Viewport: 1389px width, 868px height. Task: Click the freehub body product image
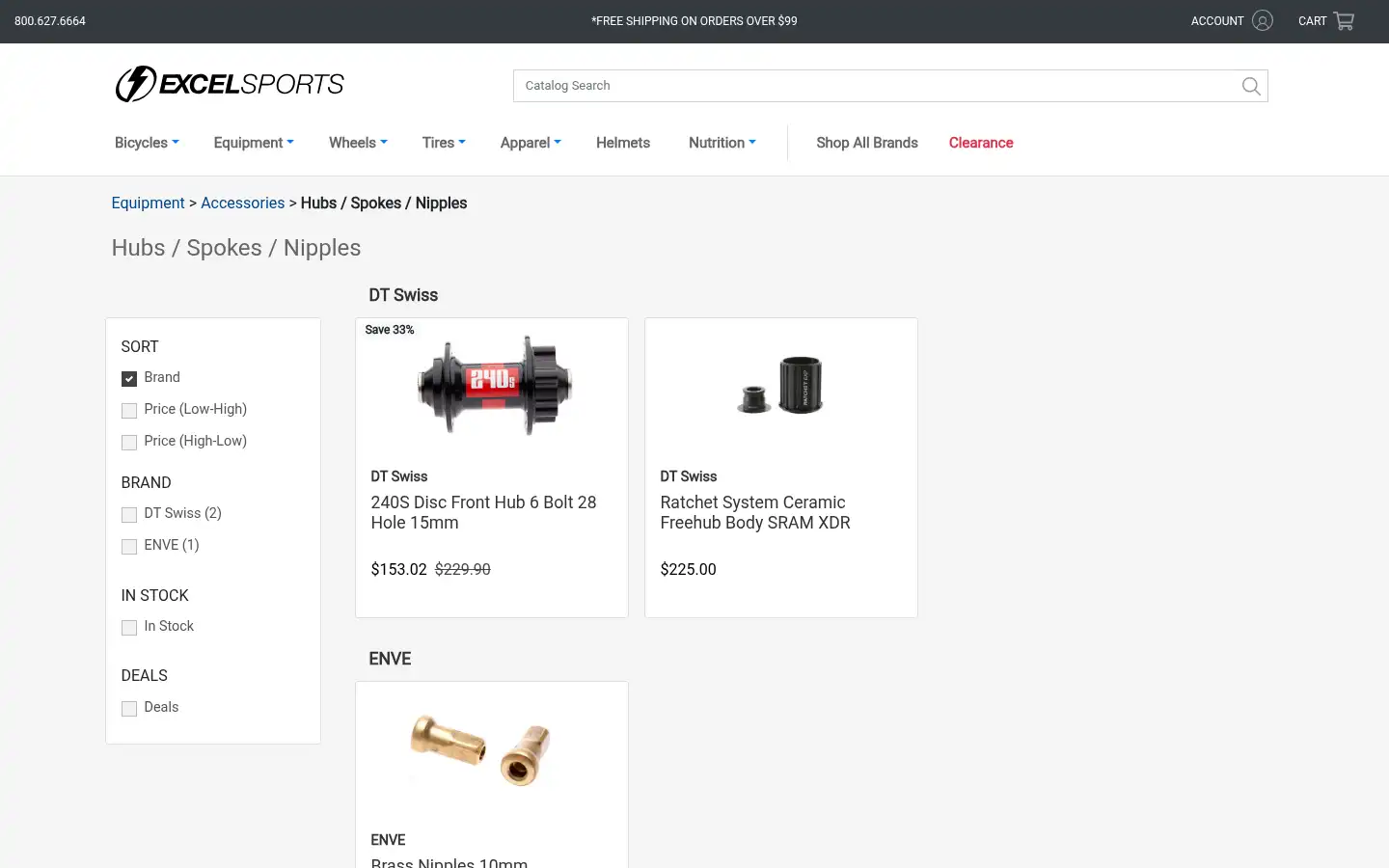[x=780, y=386]
